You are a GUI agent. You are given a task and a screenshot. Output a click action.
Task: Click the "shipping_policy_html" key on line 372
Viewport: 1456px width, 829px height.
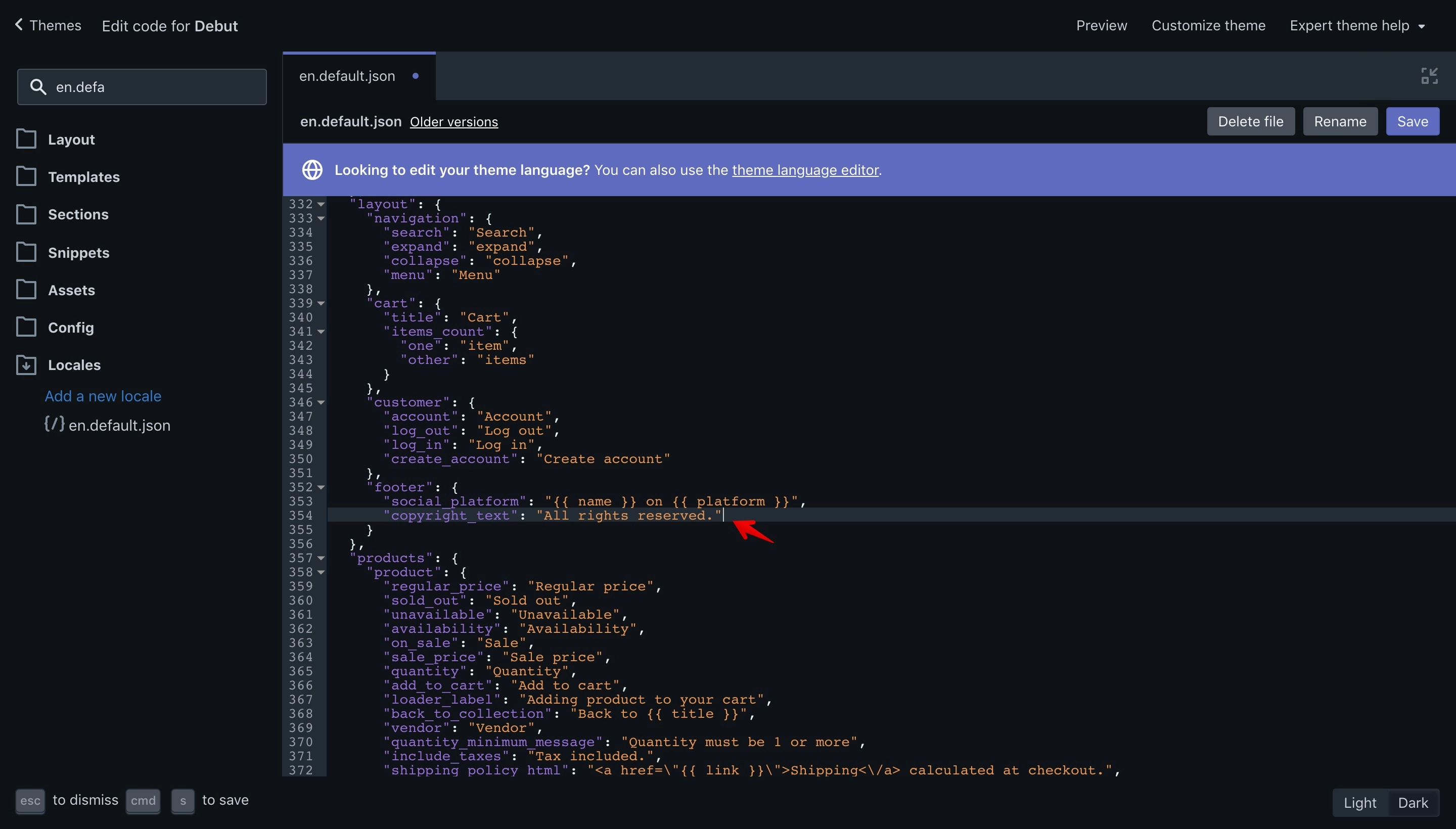click(476, 770)
